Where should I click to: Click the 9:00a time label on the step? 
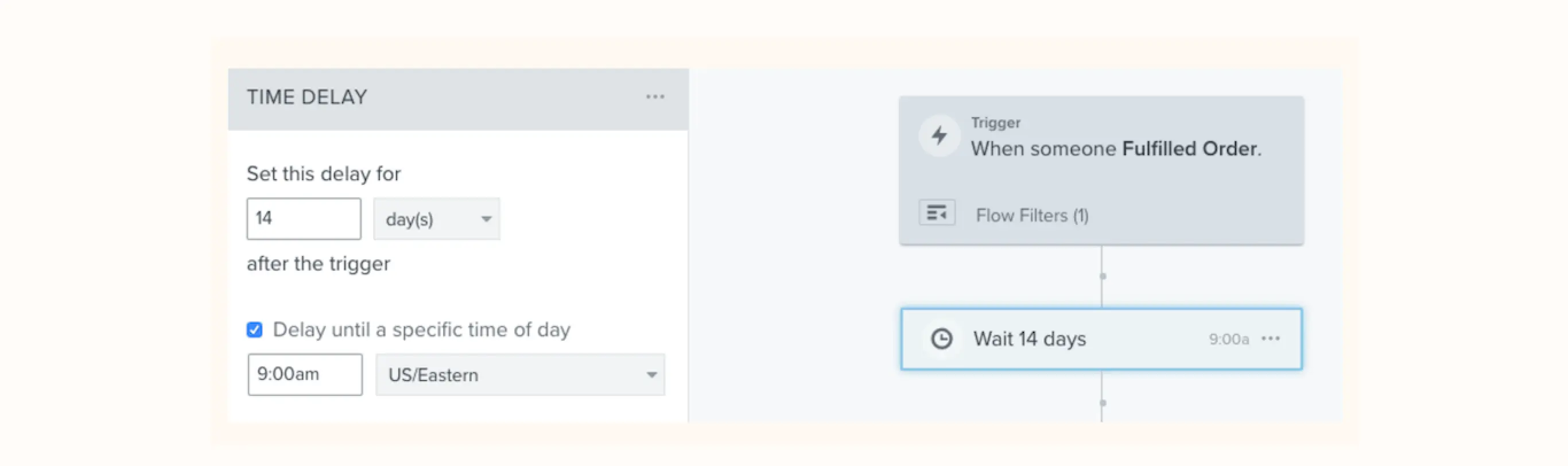pos(1228,339)
